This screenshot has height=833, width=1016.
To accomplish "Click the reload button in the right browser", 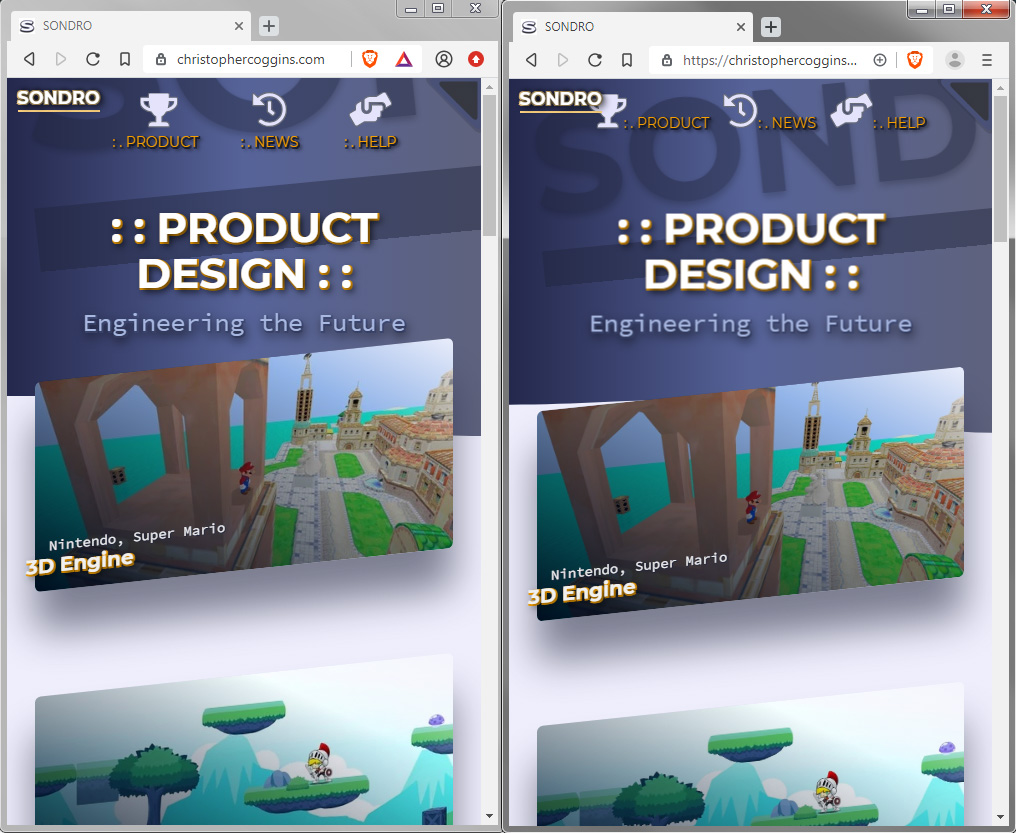I will pyautogui.click(x=595, y=60).
